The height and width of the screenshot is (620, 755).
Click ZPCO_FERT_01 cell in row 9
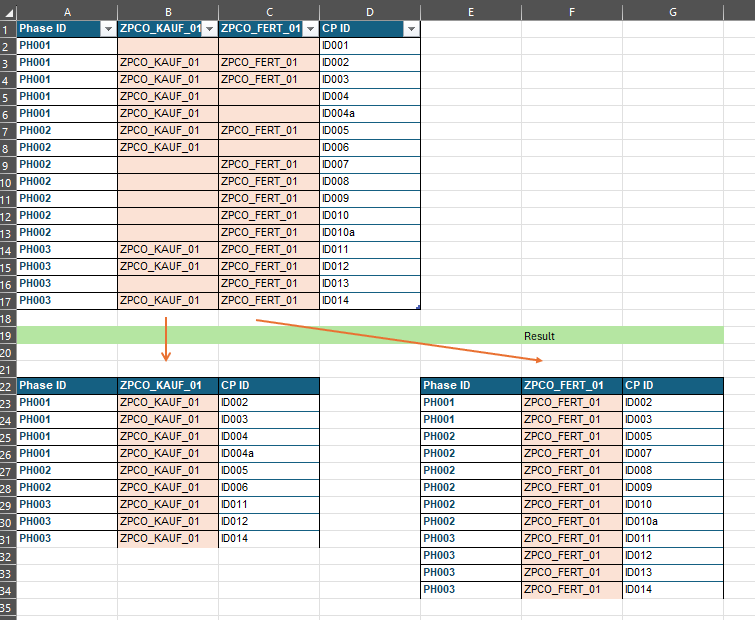pos(269,165)
